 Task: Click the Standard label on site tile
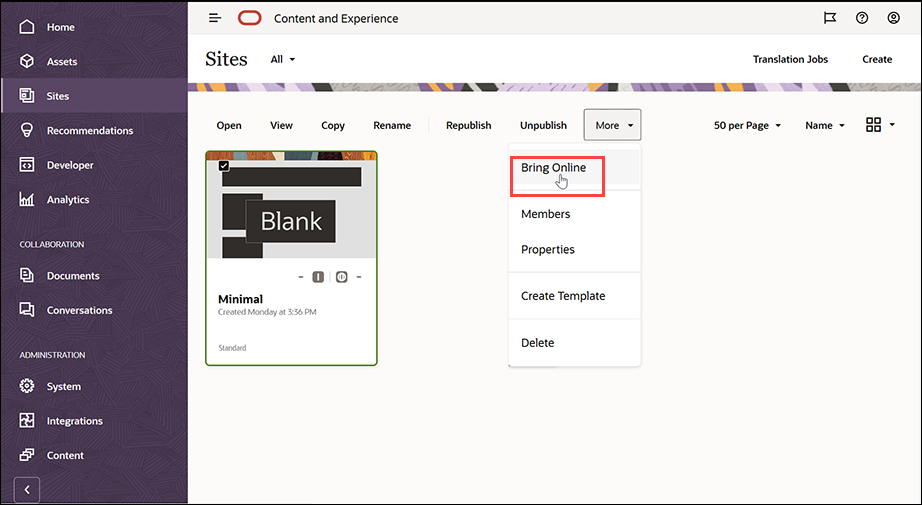coord(232,348)
